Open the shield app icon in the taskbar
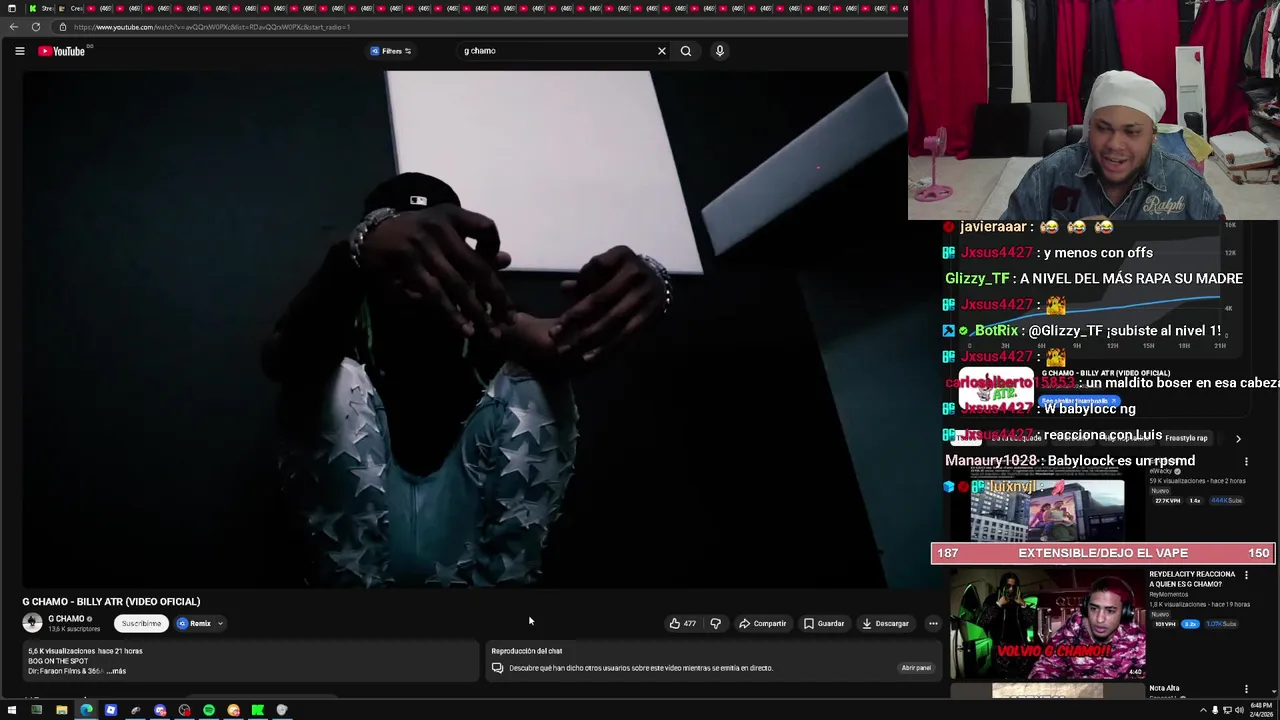The image size is (1280, 720). [282, 710]
